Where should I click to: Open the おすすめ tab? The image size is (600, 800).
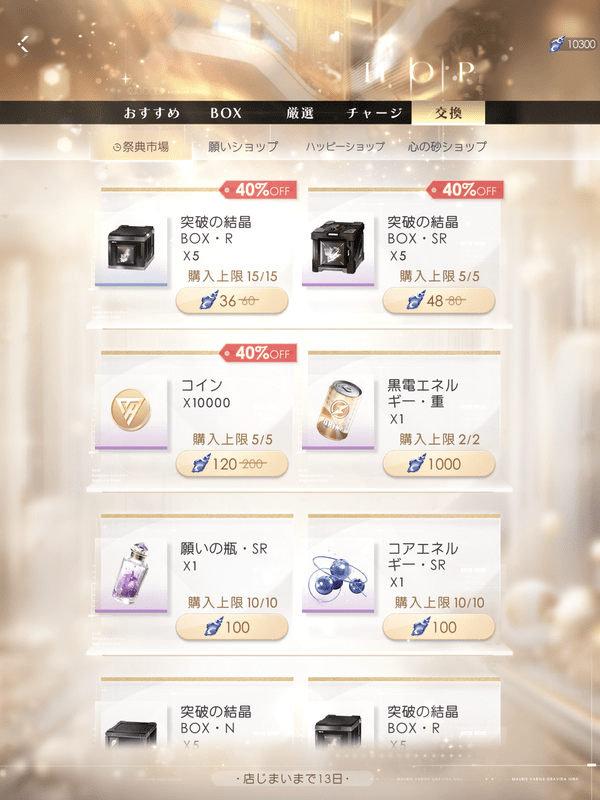point(152,113)
